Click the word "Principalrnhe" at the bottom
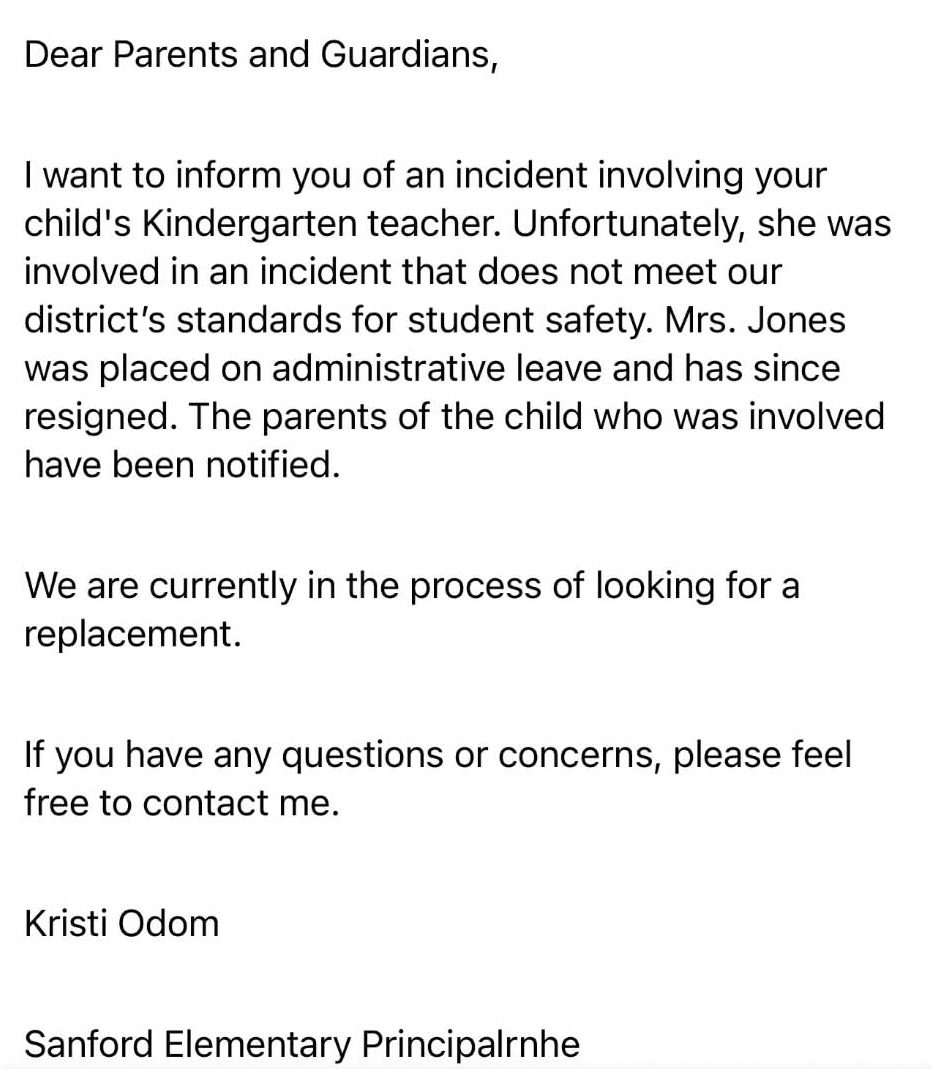Screen dimensions: 932x1069 [x=470, y=1044]
